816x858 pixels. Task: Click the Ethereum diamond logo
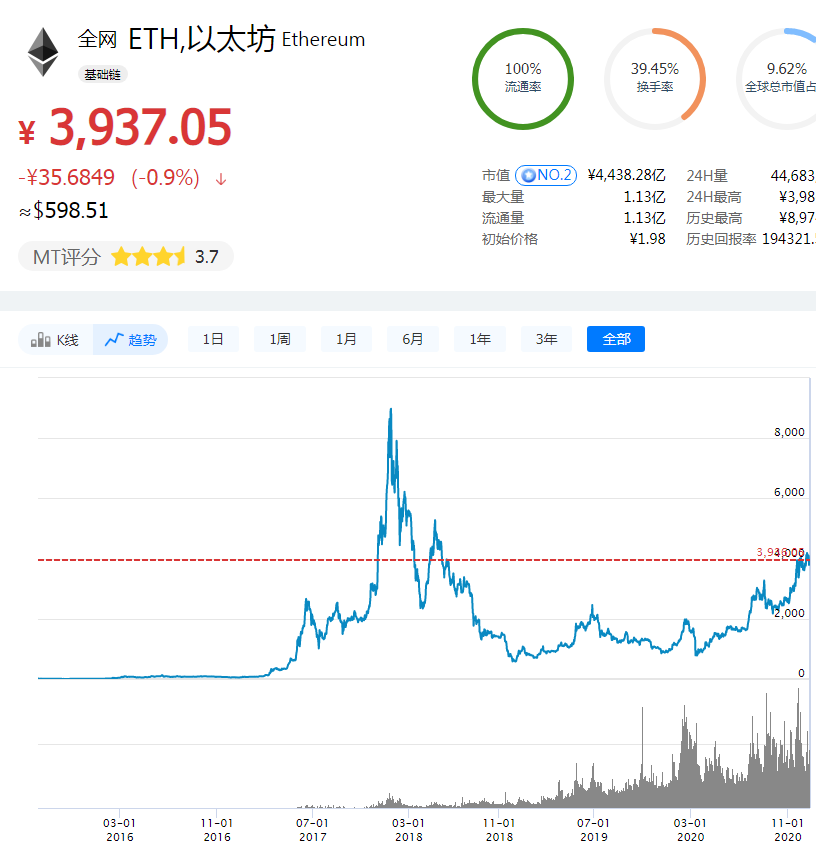pyautogui.click(x=43, y=52)
